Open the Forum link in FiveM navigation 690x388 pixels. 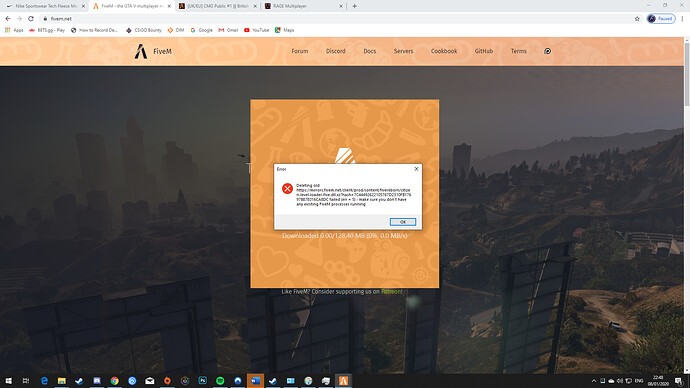tap(300, 51)
